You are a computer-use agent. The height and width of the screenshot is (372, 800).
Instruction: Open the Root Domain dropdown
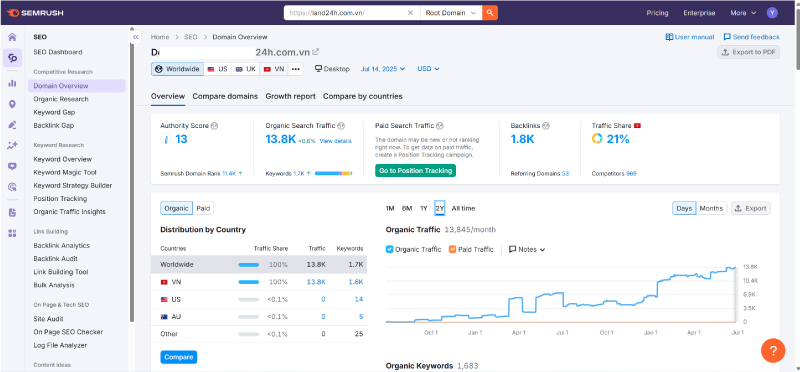(x=451, y=13)
